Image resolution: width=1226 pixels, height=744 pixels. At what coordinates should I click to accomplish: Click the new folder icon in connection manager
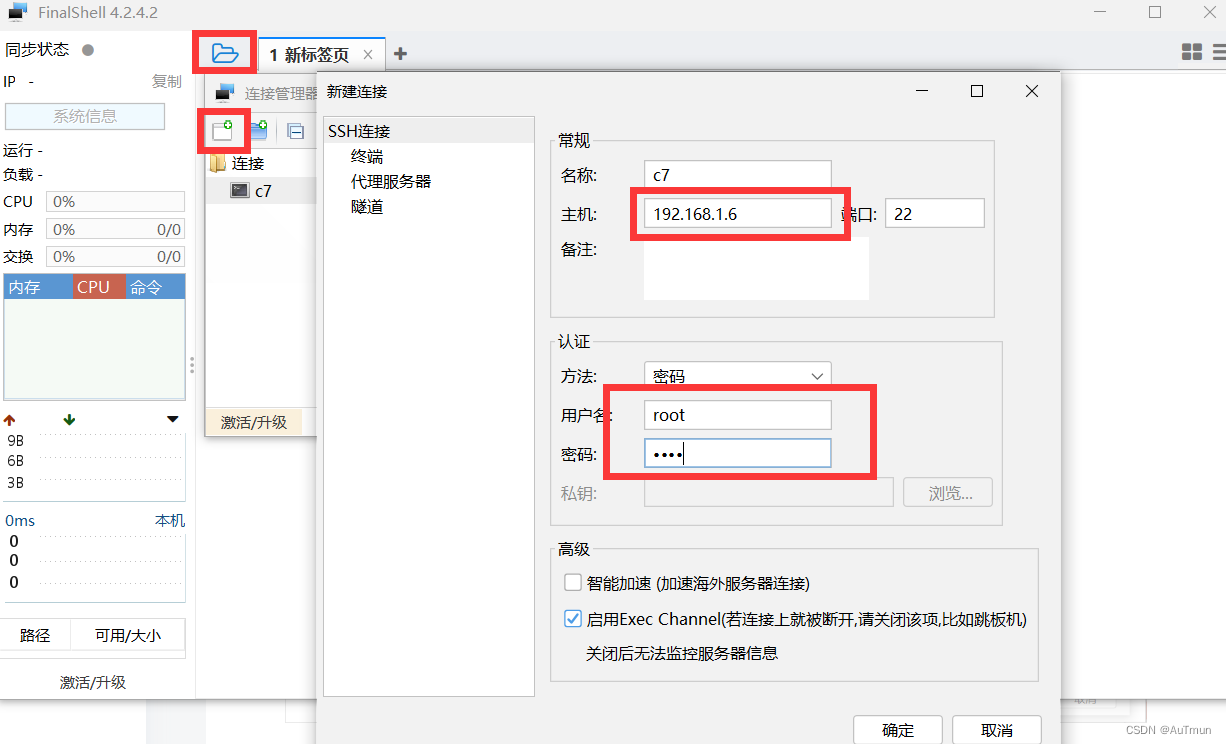point(259,130)
